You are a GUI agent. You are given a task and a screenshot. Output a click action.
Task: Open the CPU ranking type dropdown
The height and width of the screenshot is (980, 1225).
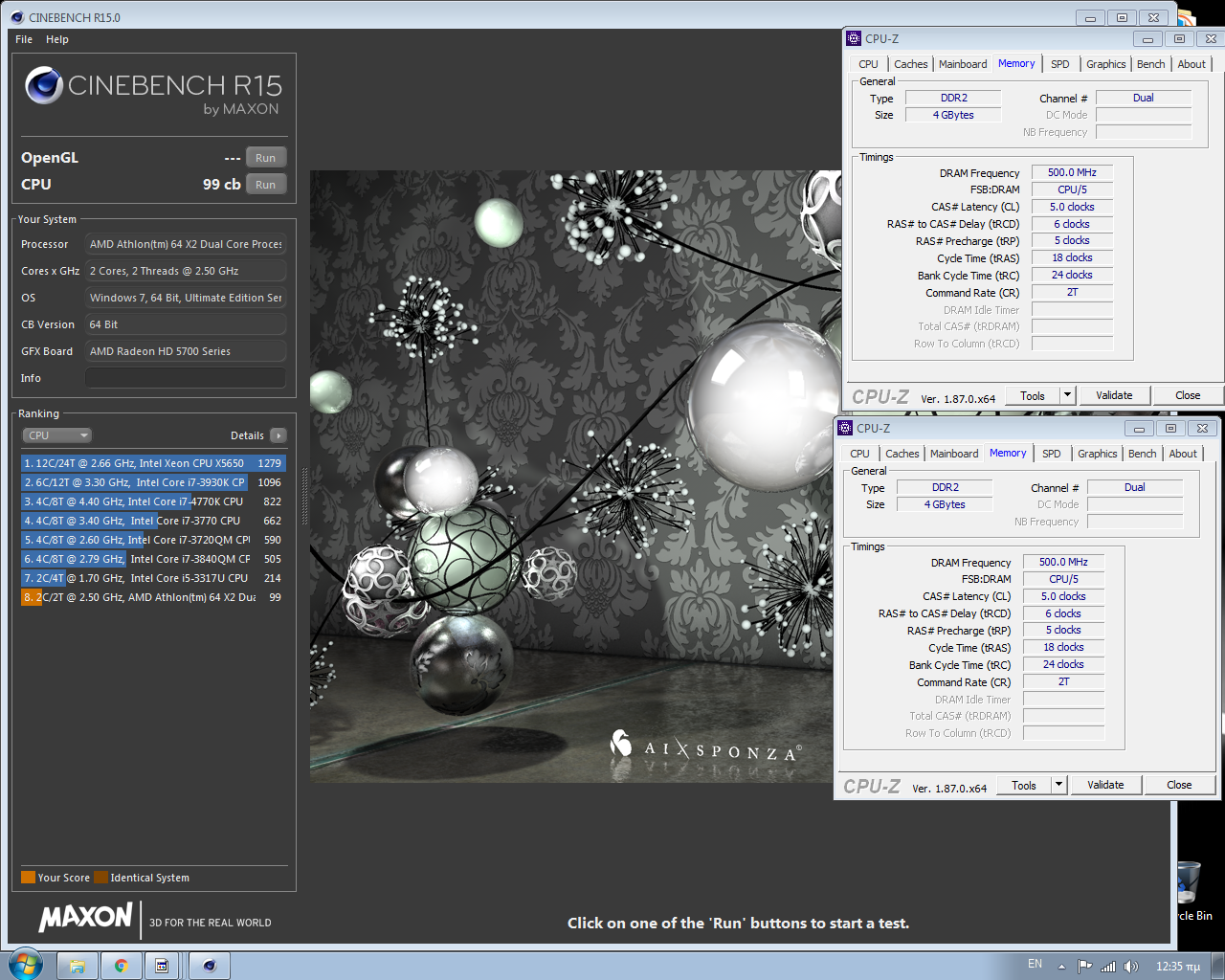56,435
